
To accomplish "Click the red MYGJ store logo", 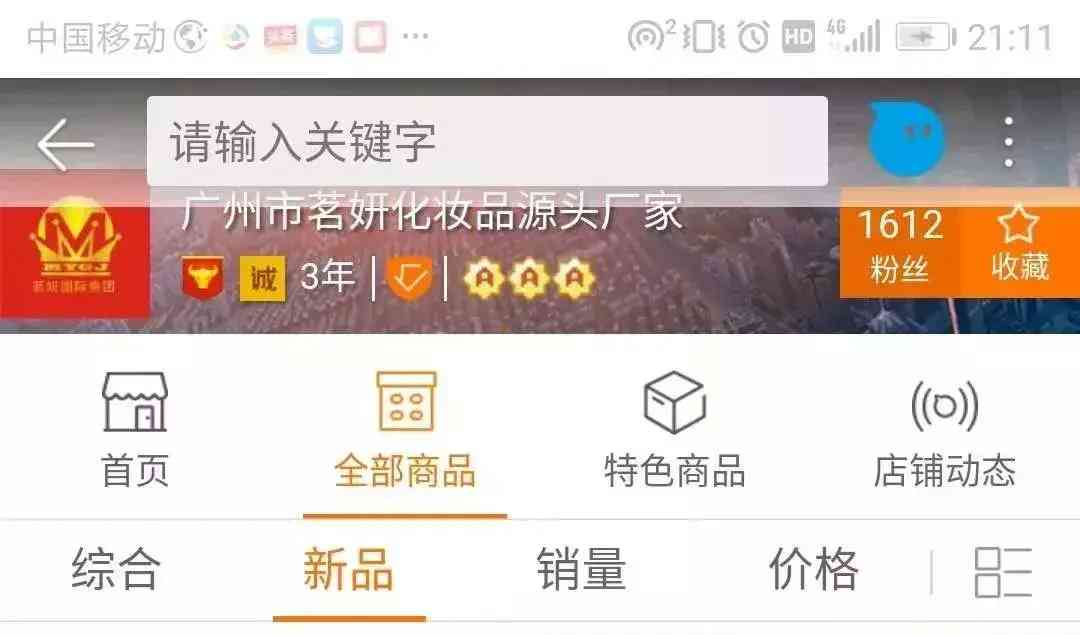I will point(74,256).
